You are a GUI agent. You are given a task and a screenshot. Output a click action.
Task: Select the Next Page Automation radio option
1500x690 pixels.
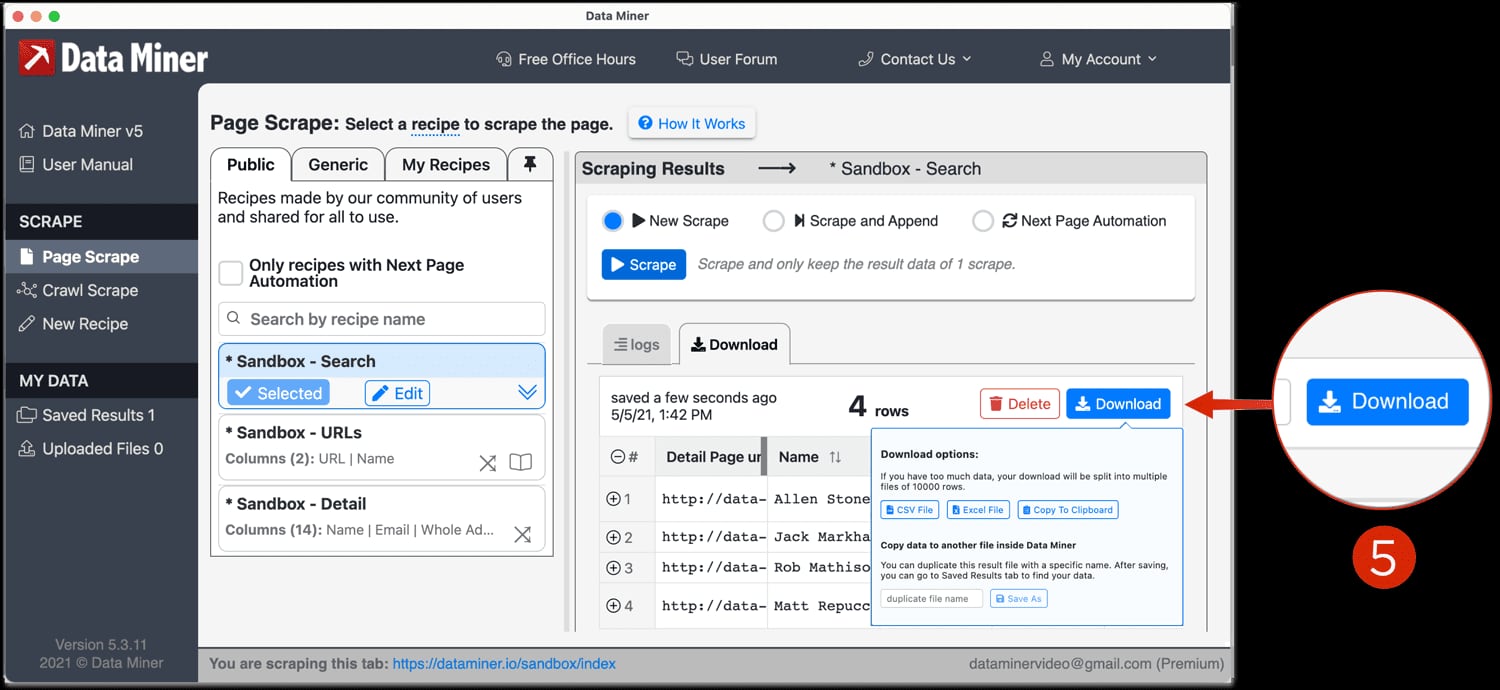(x=984, y=221)
